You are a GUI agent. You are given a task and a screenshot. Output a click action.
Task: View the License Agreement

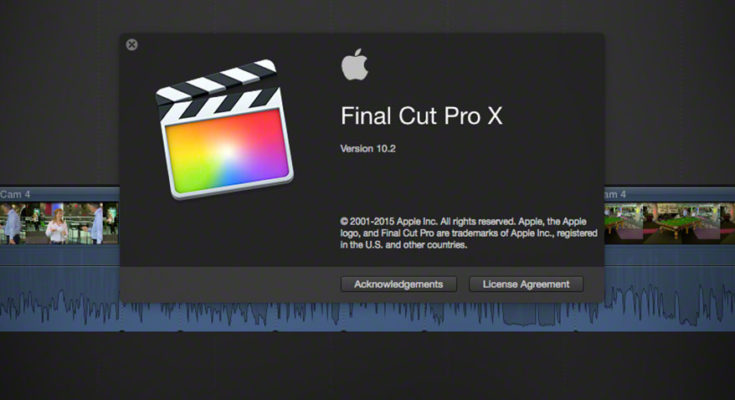pyautogui.click(x=526, y=284)
